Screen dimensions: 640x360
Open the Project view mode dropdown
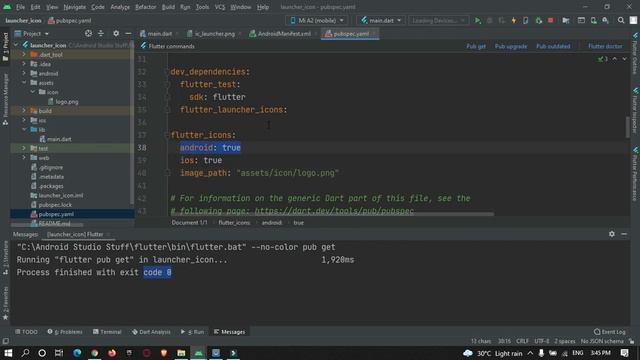click(x=32, y=33)
